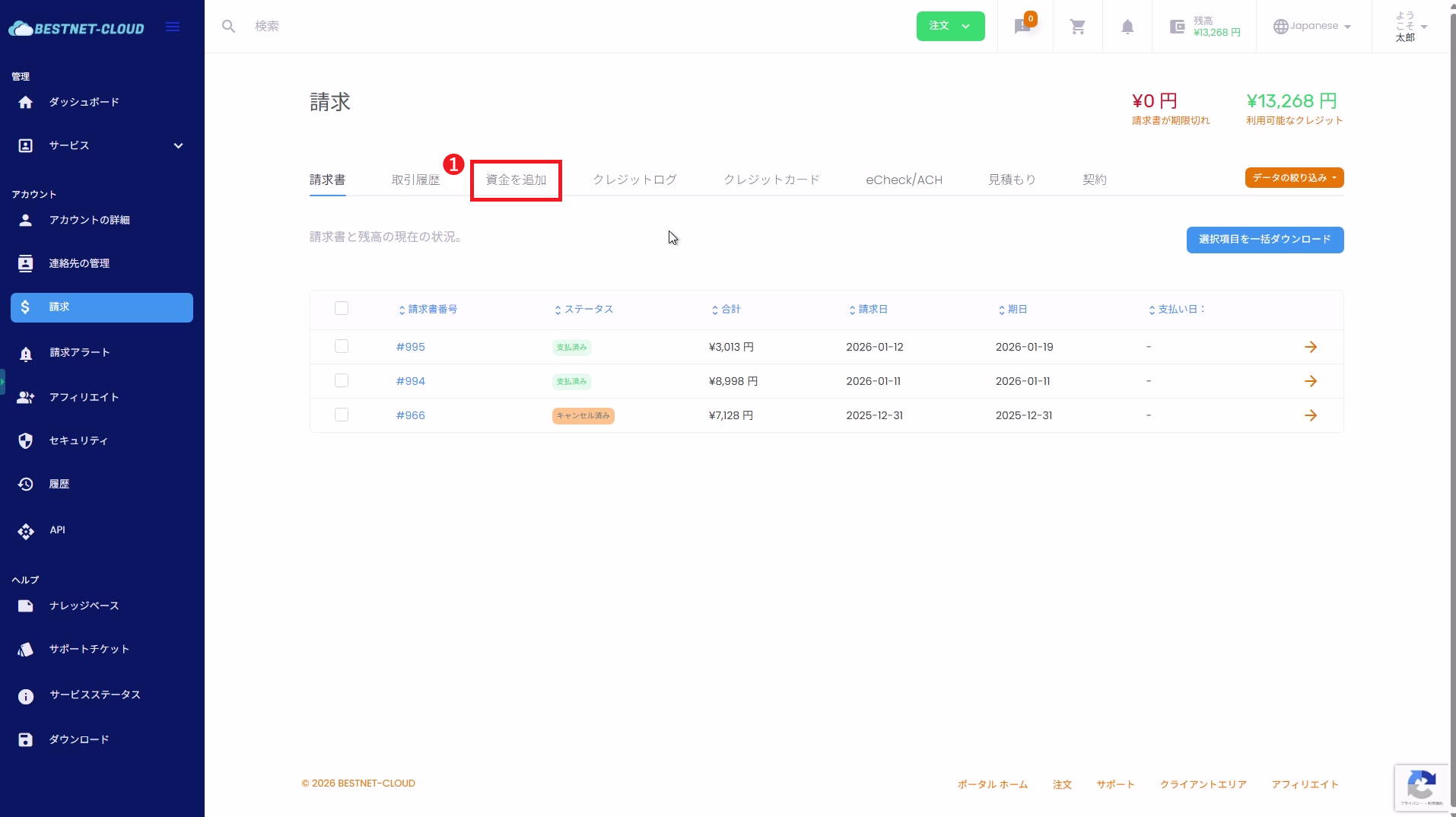Toggle the sidebar hamburger menu icon

173,27
